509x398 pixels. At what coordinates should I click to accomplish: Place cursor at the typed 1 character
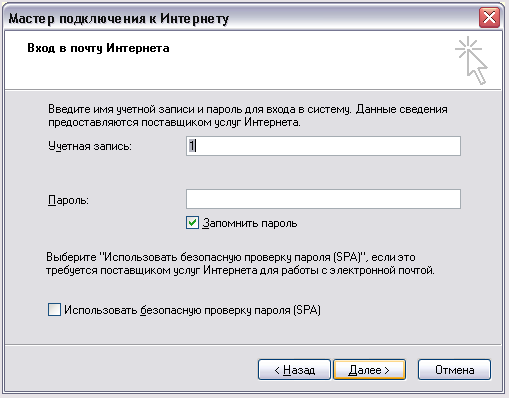click(192, 146)
